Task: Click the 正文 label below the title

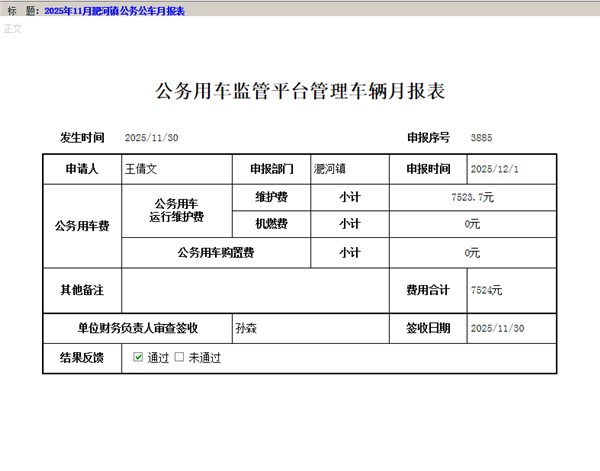Action: [x=12, y=28]
